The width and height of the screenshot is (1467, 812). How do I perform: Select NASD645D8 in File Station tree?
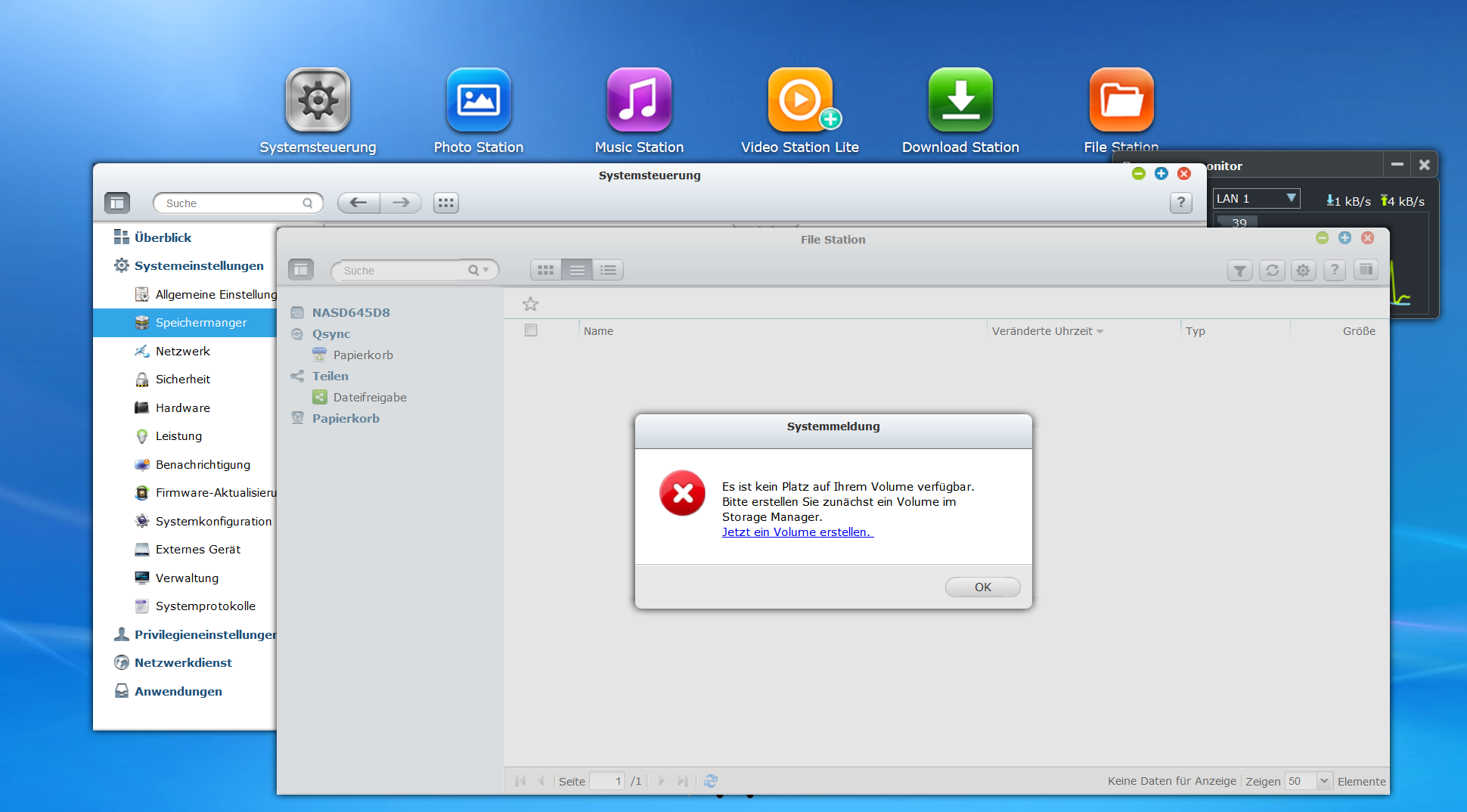(x=351, y=312)
